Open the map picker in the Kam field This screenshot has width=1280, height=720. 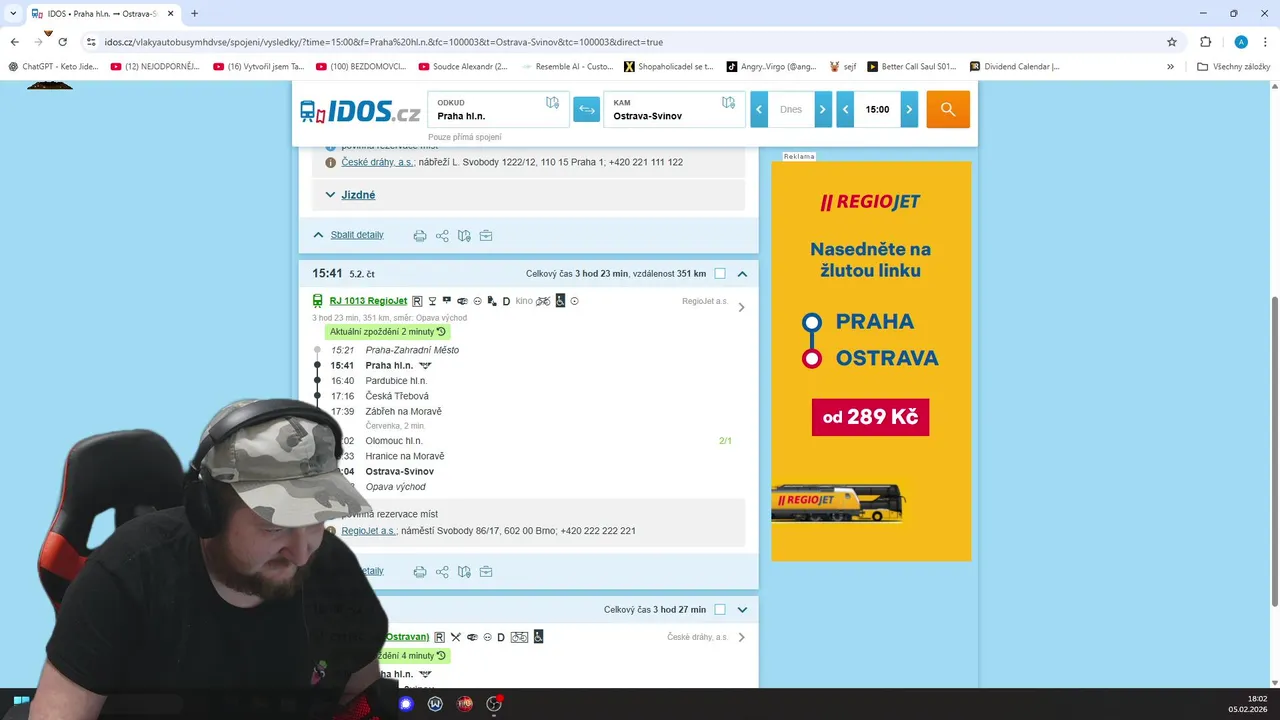click(x=728, y=103)
